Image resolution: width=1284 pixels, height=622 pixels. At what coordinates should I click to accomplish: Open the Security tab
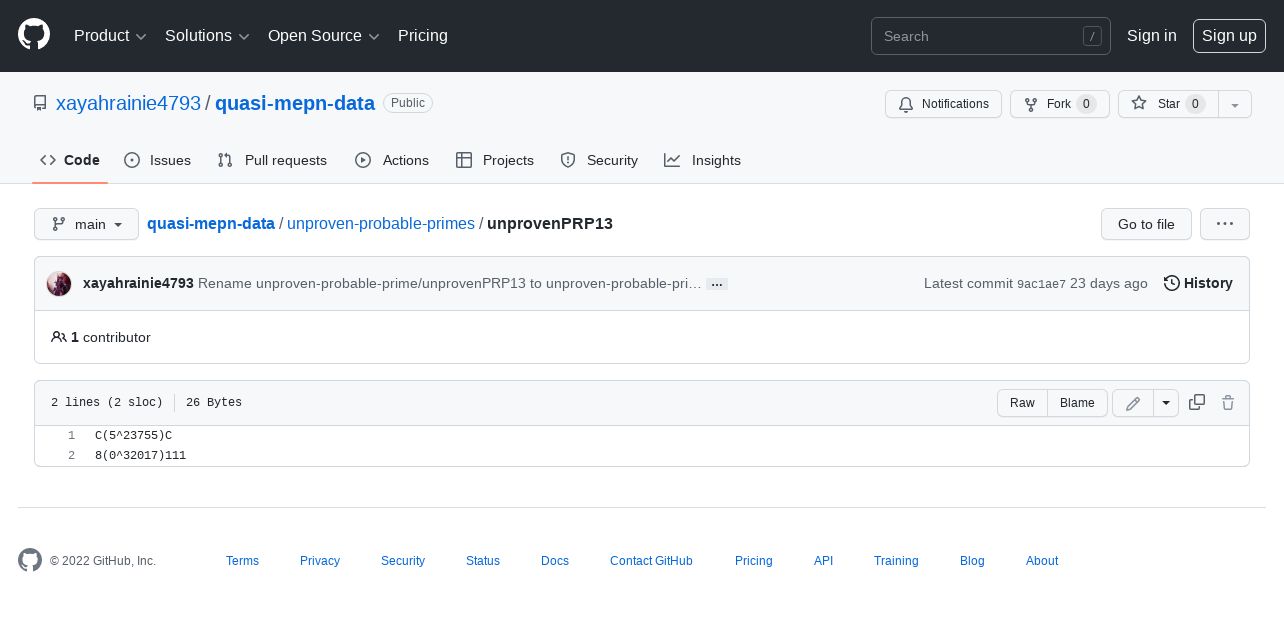point(599,160)
